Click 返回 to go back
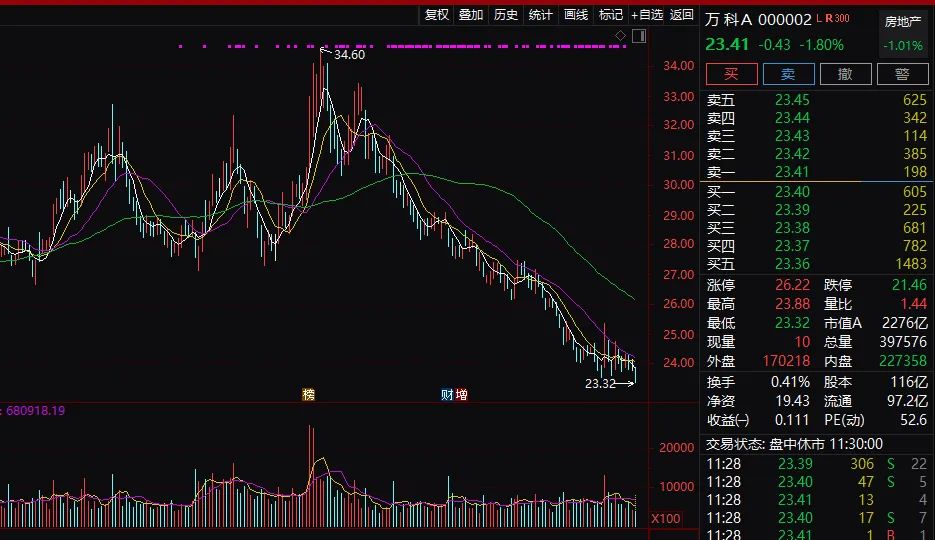 (682, 14)
